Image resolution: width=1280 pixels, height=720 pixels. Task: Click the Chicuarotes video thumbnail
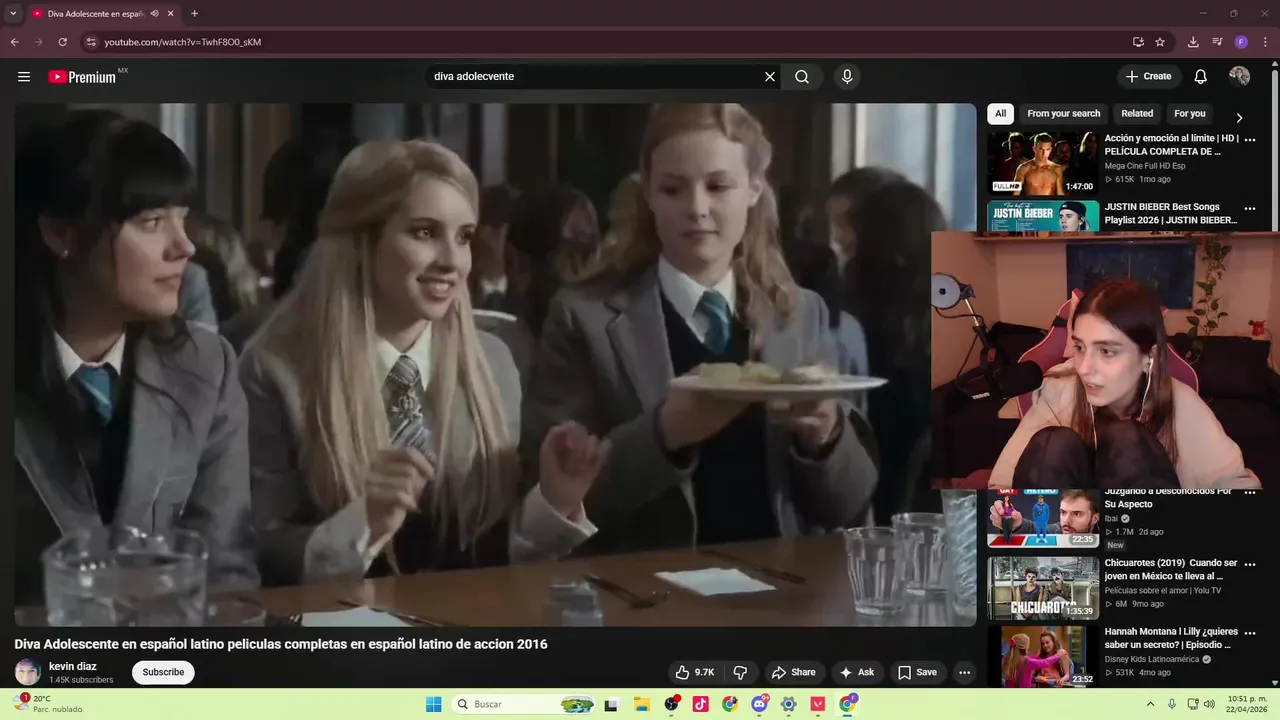[x=1043, y=588]
